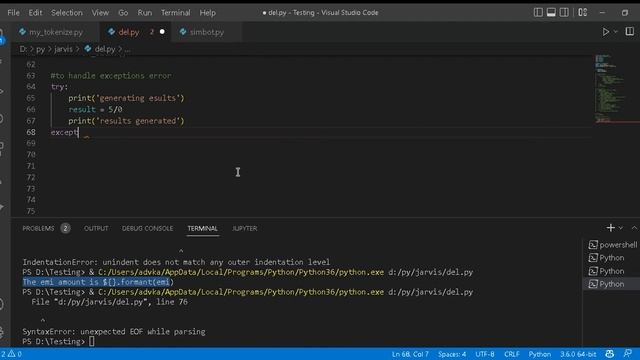Click line number 68 in gutter
This screenshot has height=360, width=640.
[31, 132]
